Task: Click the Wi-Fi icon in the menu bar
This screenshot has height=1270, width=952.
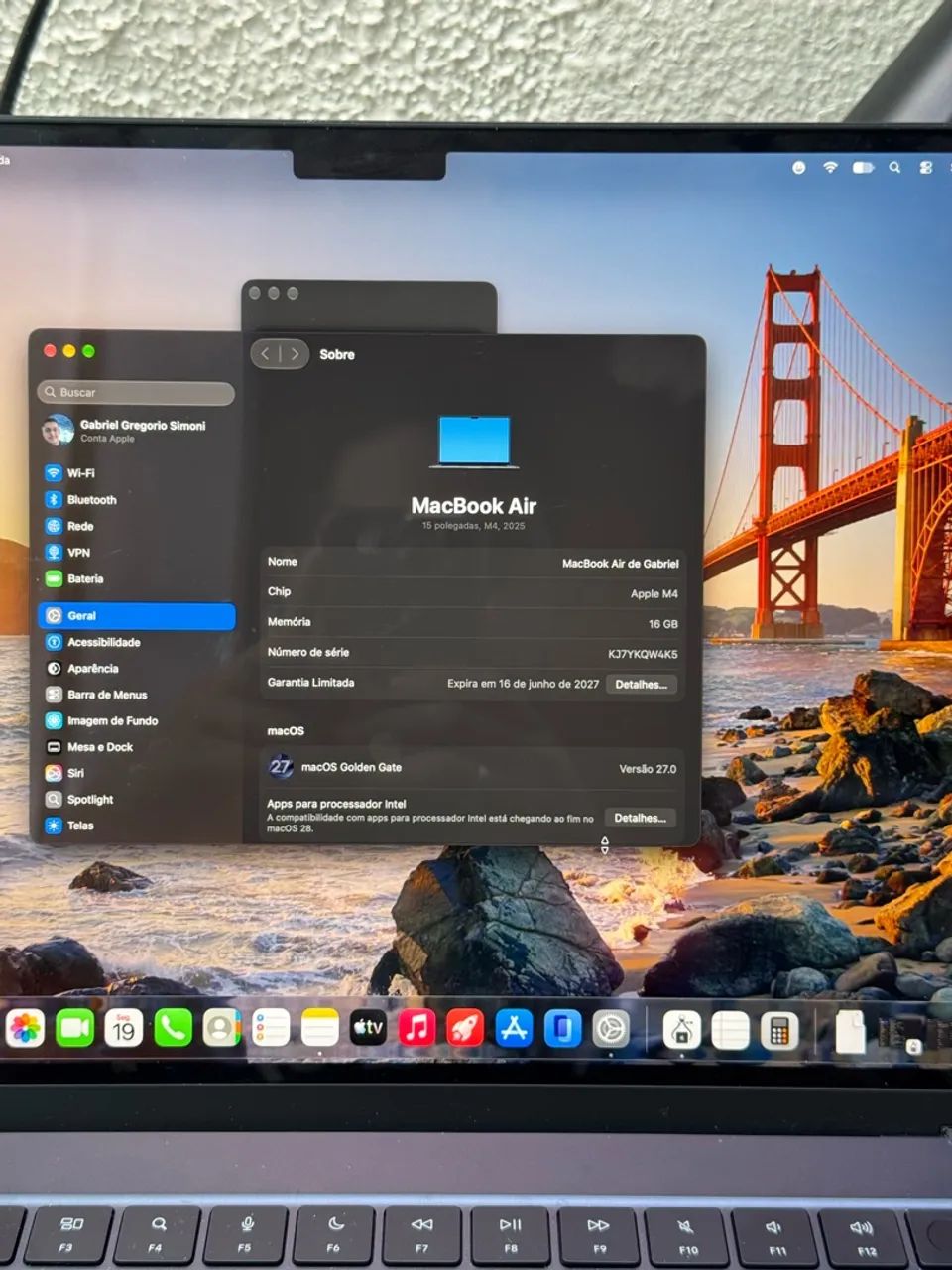Action: (830, 167)
